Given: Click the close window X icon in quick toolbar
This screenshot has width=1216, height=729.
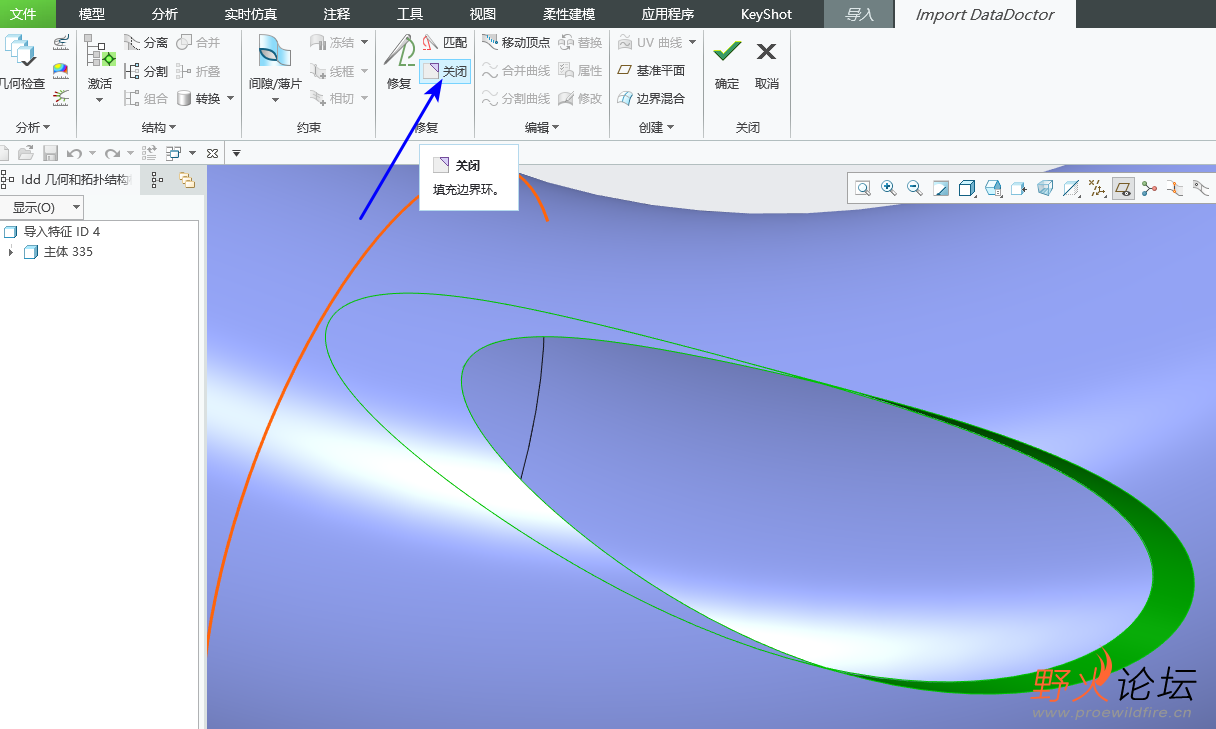Looking at the screenshot, I should tap(212, 153).
